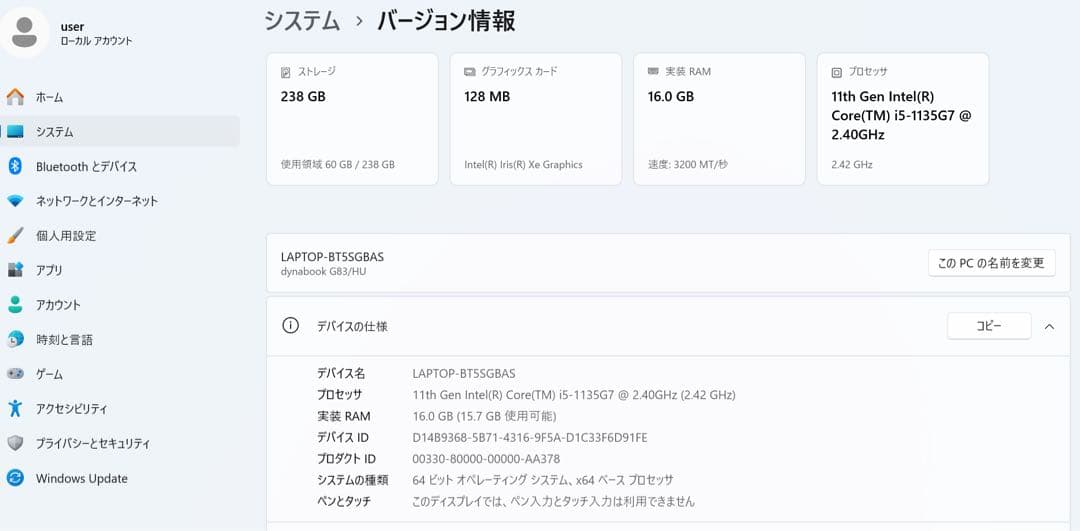Click the プロダクト ID value 00330-80000-00000-AA378
The width and height of the screenshot is (1080, 531).
click(x=486, y=459)
